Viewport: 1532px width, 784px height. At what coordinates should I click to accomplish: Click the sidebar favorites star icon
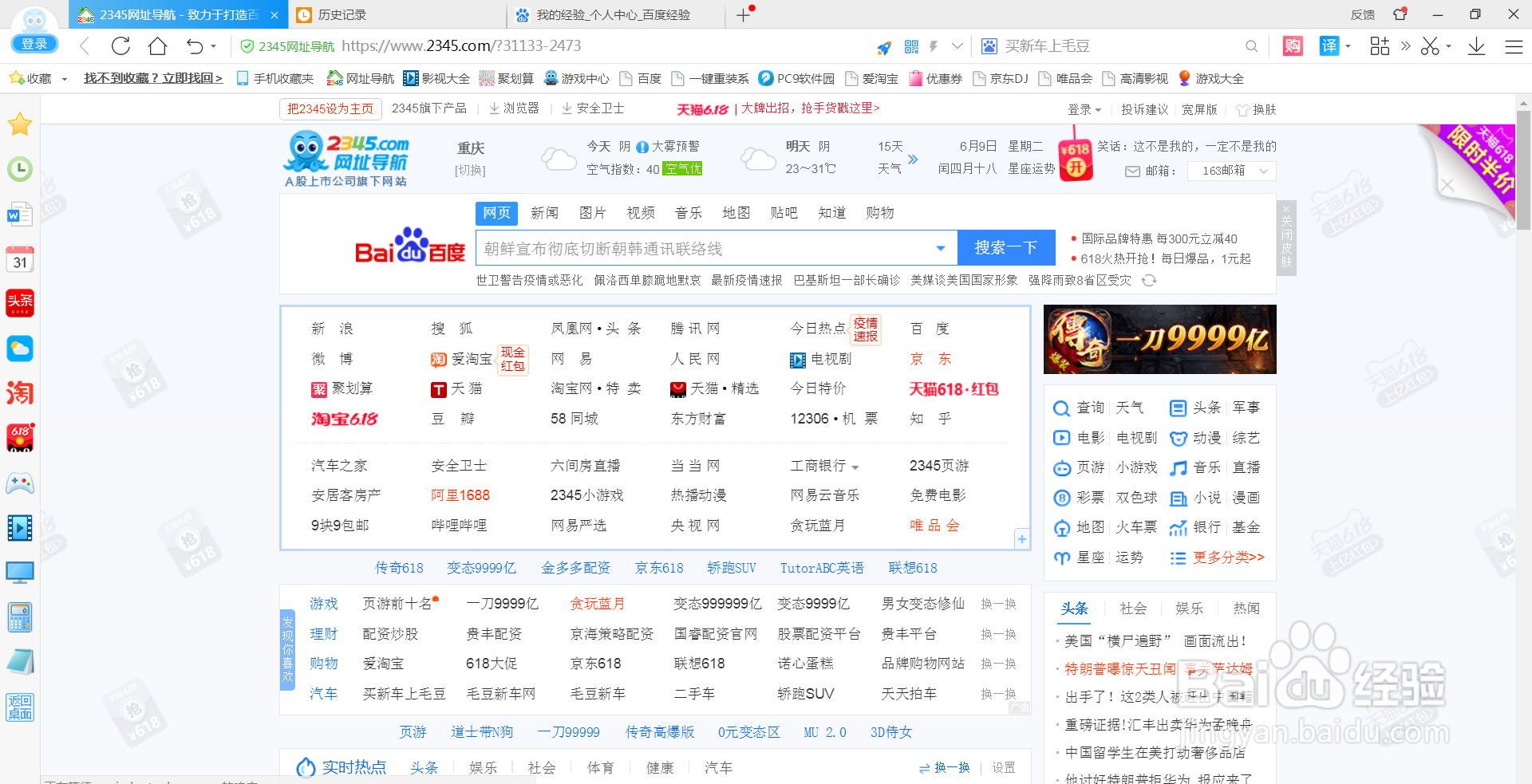[x=20, y=124]
